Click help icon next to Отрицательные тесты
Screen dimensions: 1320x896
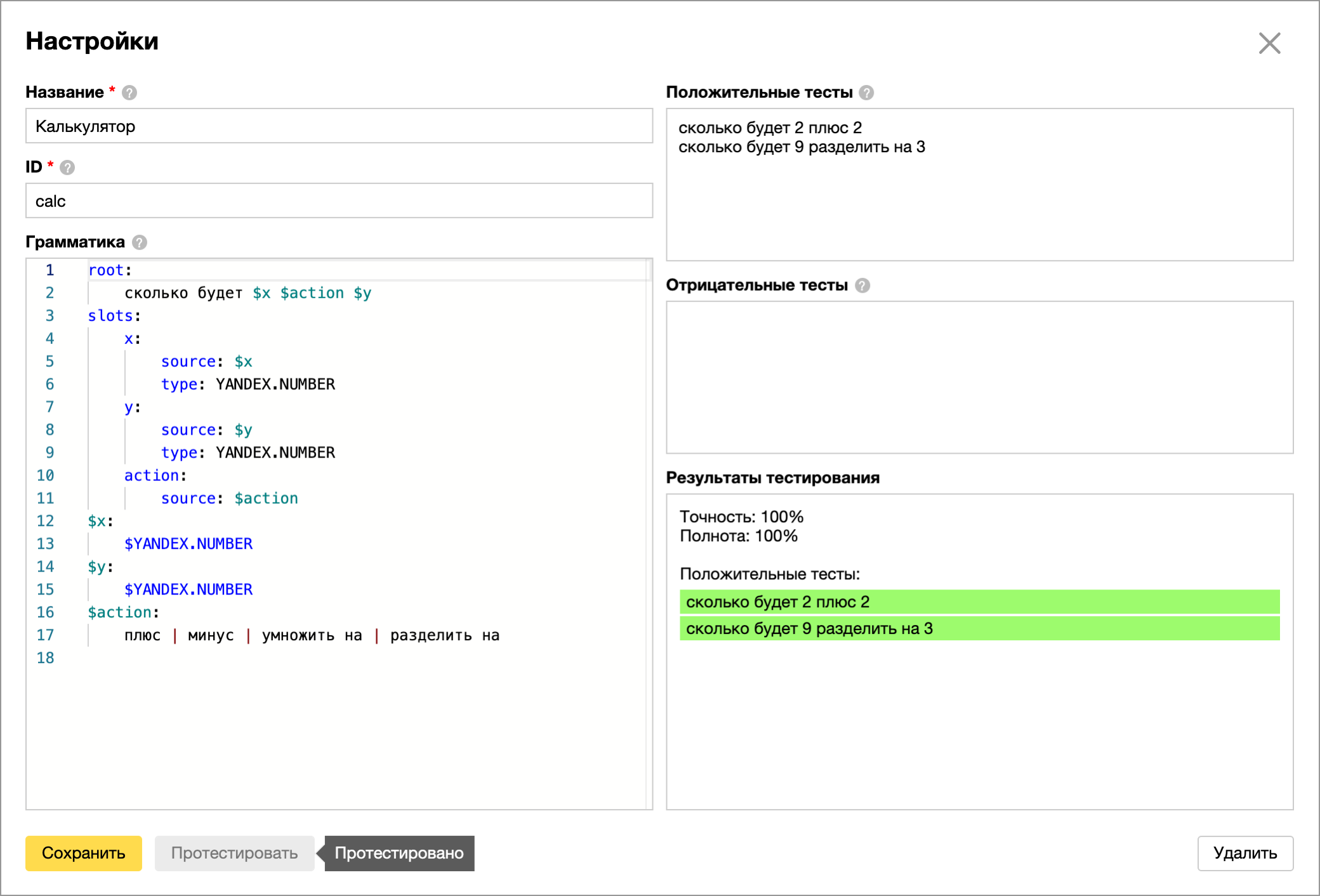pos(862,286)
